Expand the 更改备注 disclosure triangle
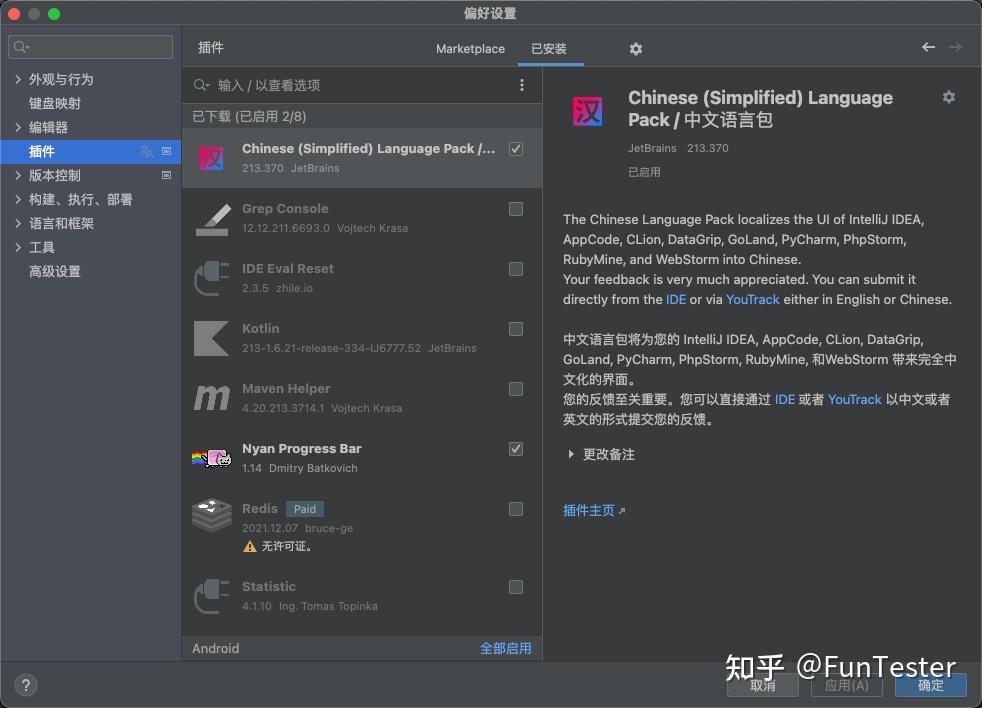This screenshot has width=982, height=708. coord(570,454)
